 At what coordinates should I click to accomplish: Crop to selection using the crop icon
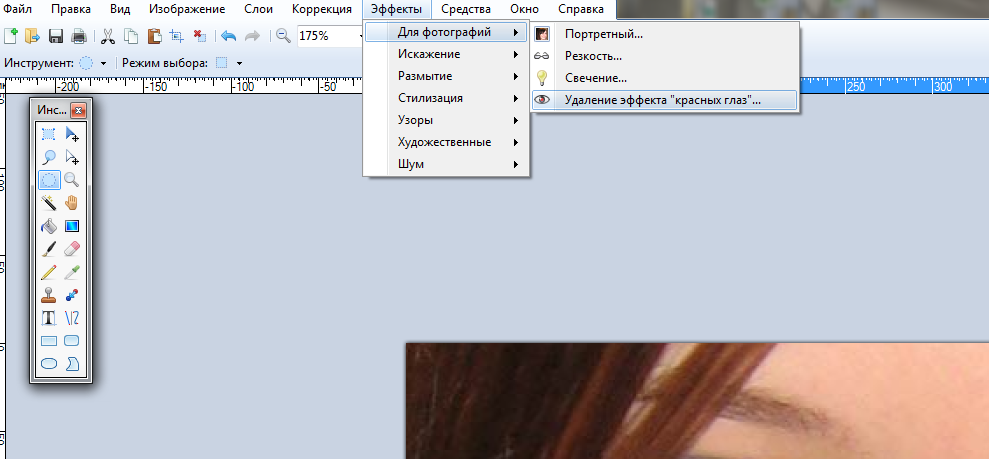177,36
